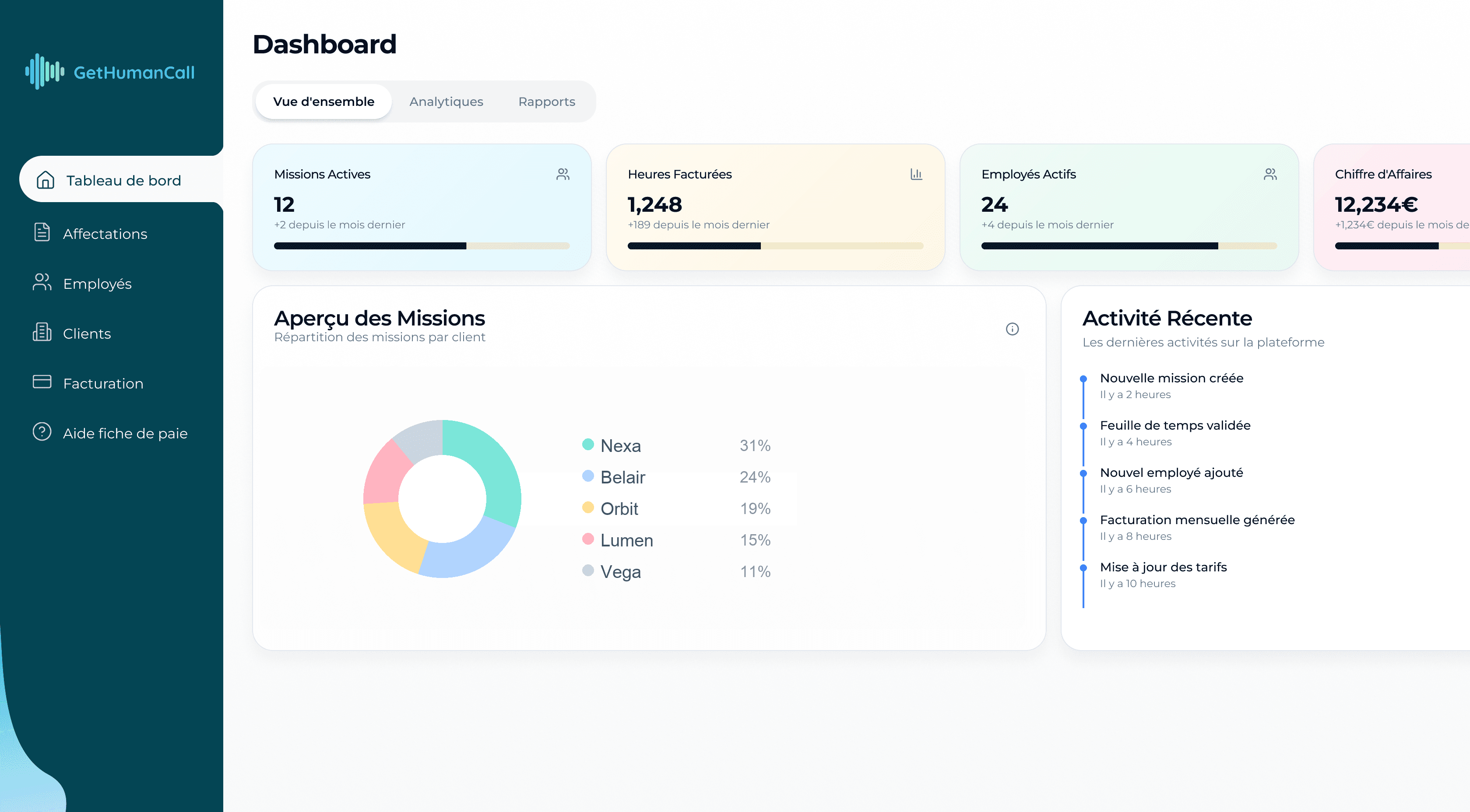Click the Missions Actives value 12
Image resolution: width=1470 pixels, height=812 pixels.
[x=284, y=204]
